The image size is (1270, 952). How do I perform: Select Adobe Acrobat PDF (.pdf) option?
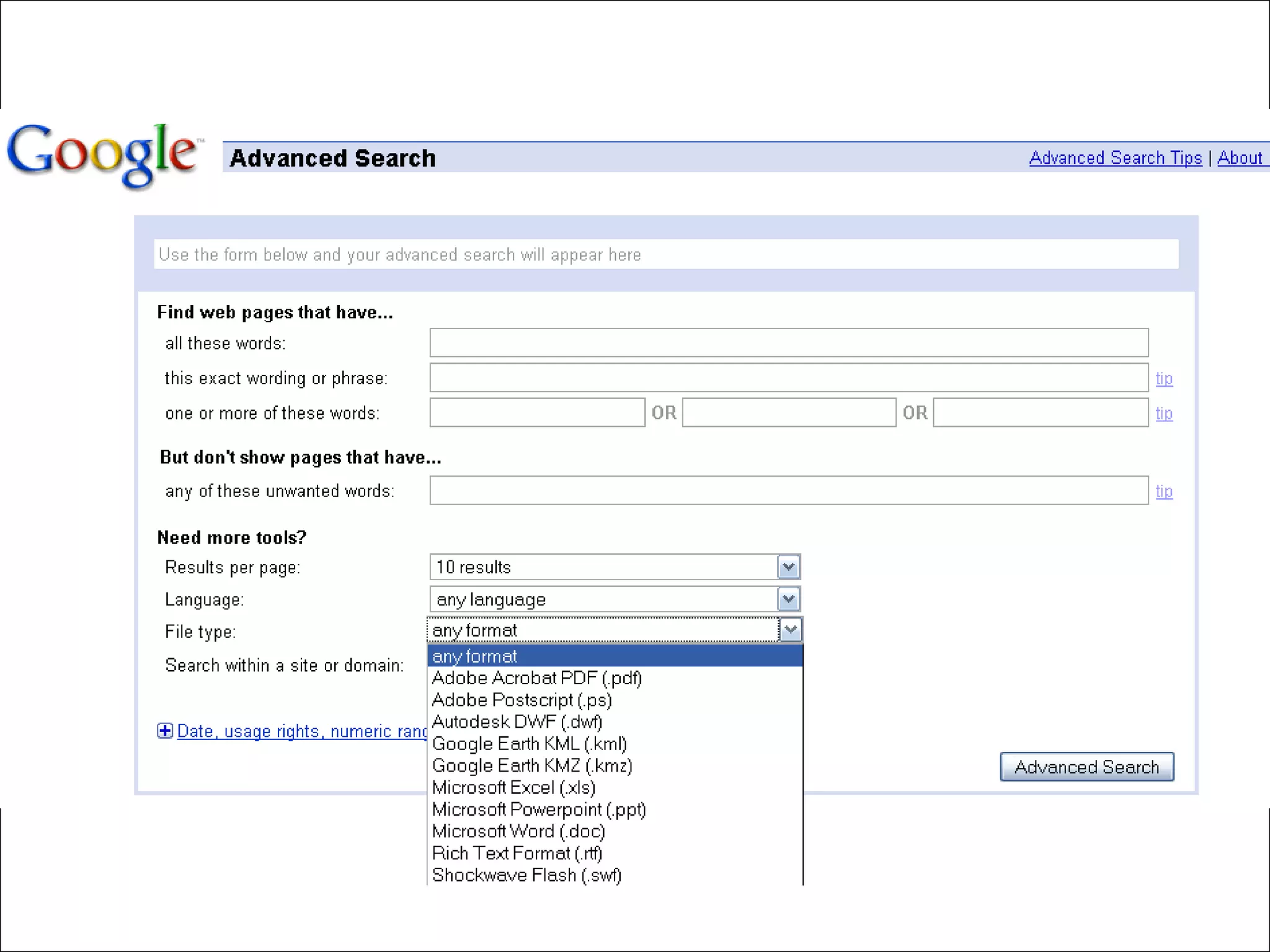(537, 678)
